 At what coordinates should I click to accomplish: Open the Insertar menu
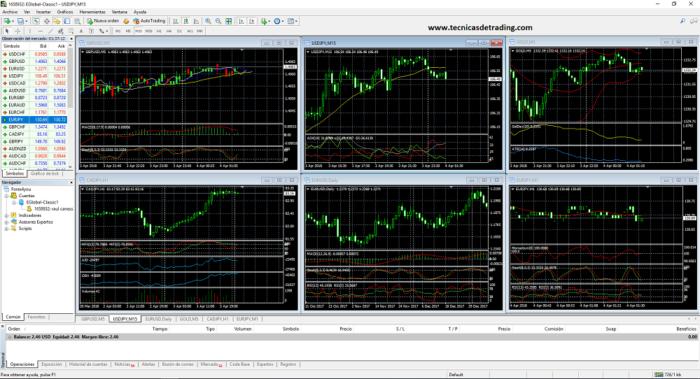(43, 12)
